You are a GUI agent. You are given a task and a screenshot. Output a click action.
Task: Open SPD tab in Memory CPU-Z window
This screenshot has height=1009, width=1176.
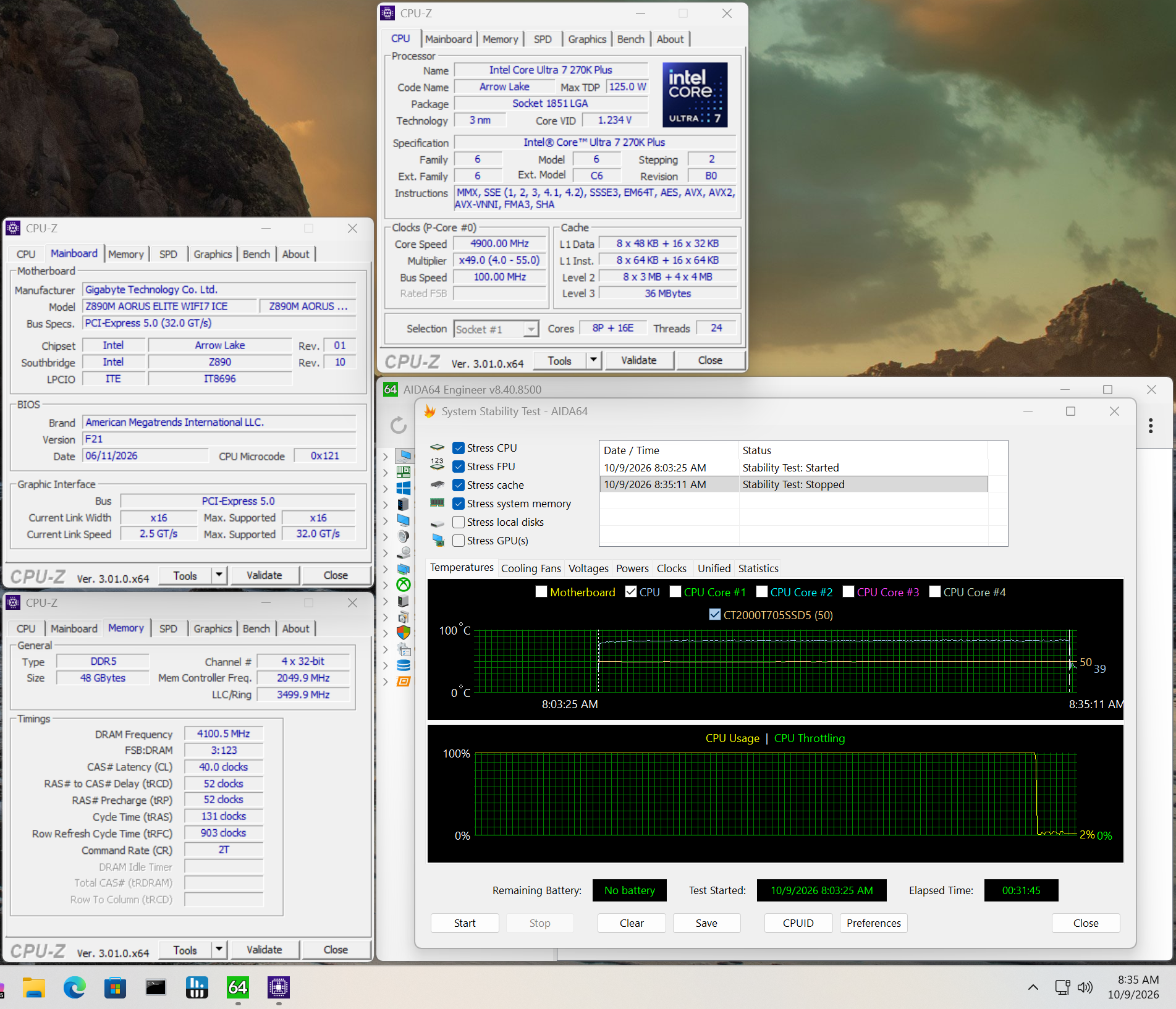168,628
